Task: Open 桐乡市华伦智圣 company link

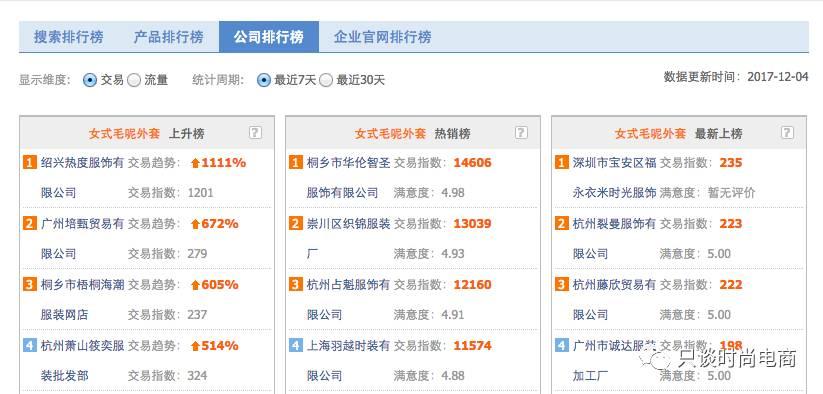Action: coord(349,178)
